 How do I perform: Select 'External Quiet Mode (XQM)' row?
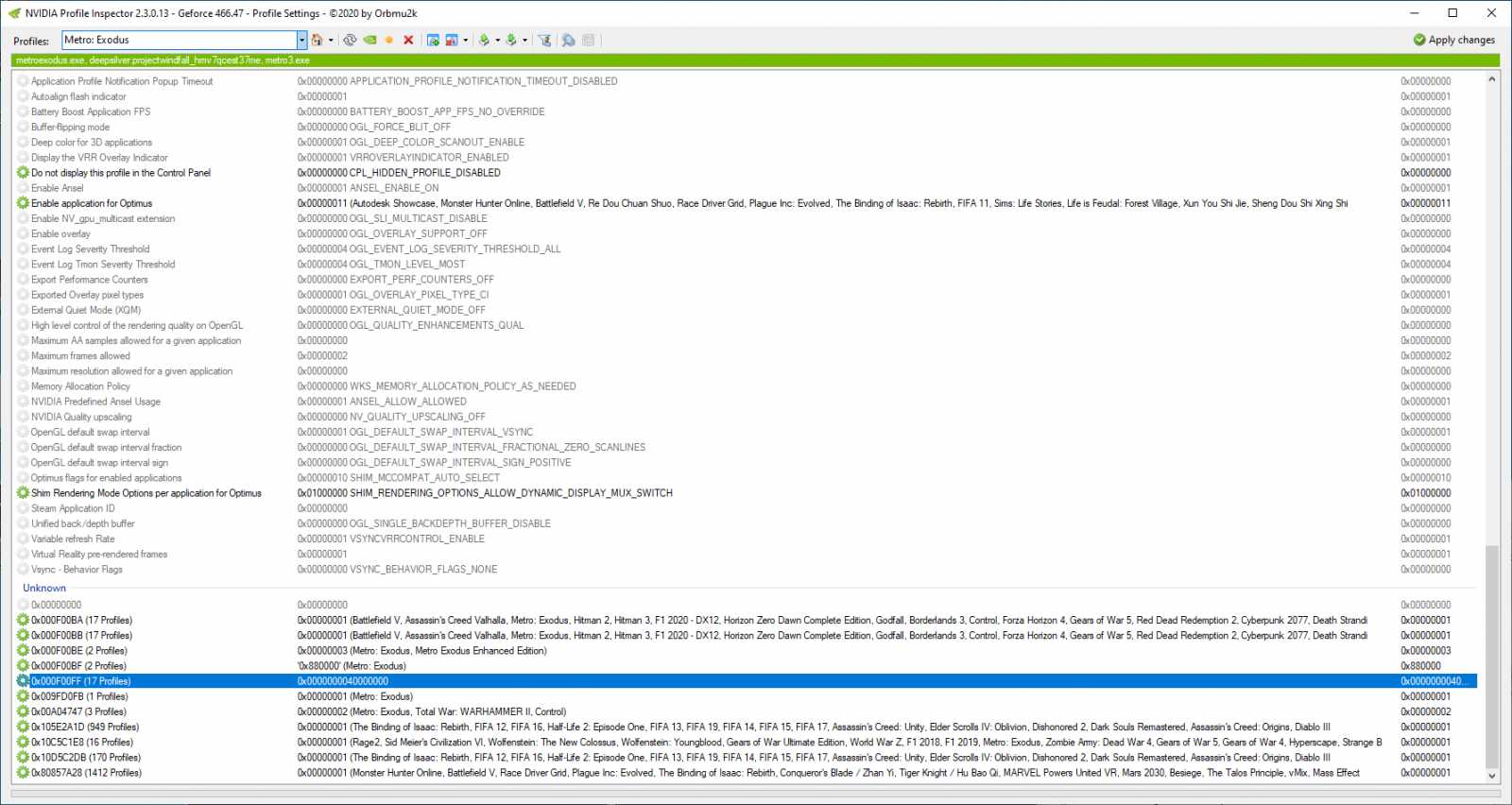tap(747, 310)
